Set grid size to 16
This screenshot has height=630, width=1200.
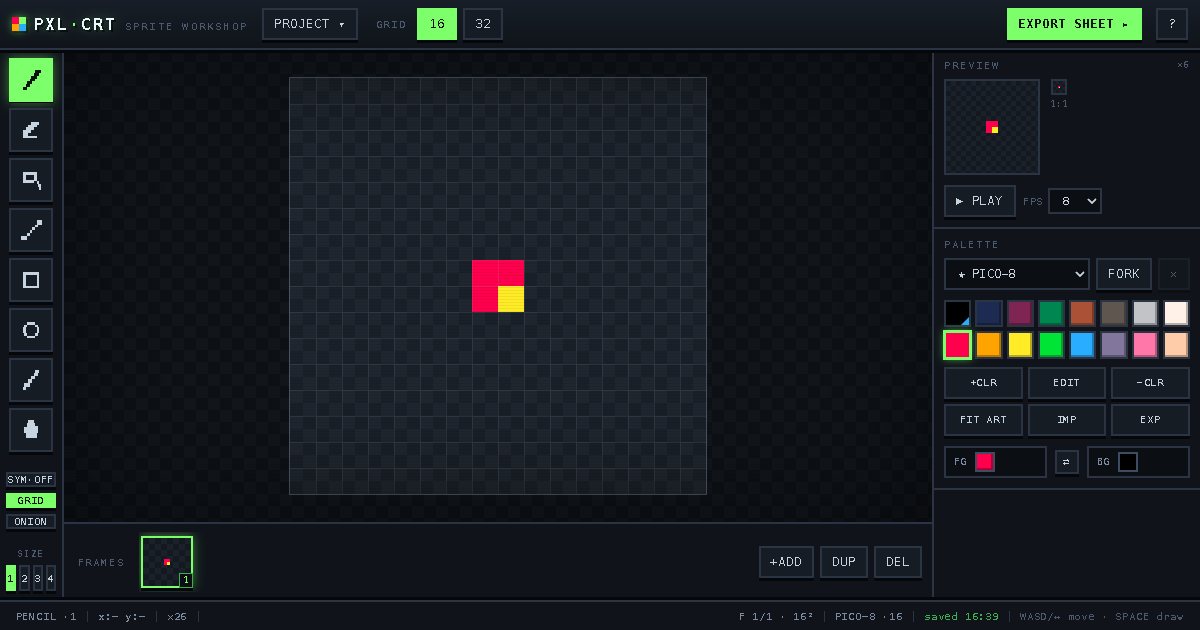click(x=437, y=24)
